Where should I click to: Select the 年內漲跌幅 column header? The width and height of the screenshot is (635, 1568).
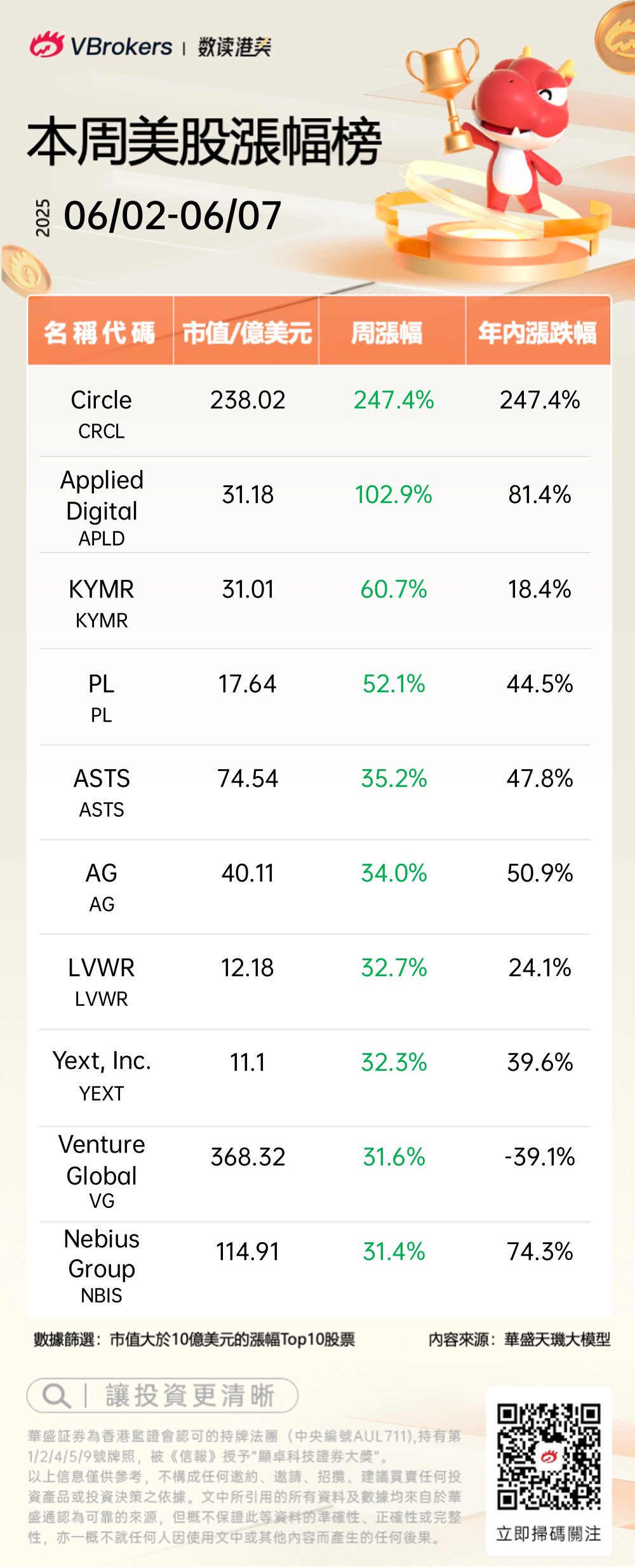537,332
